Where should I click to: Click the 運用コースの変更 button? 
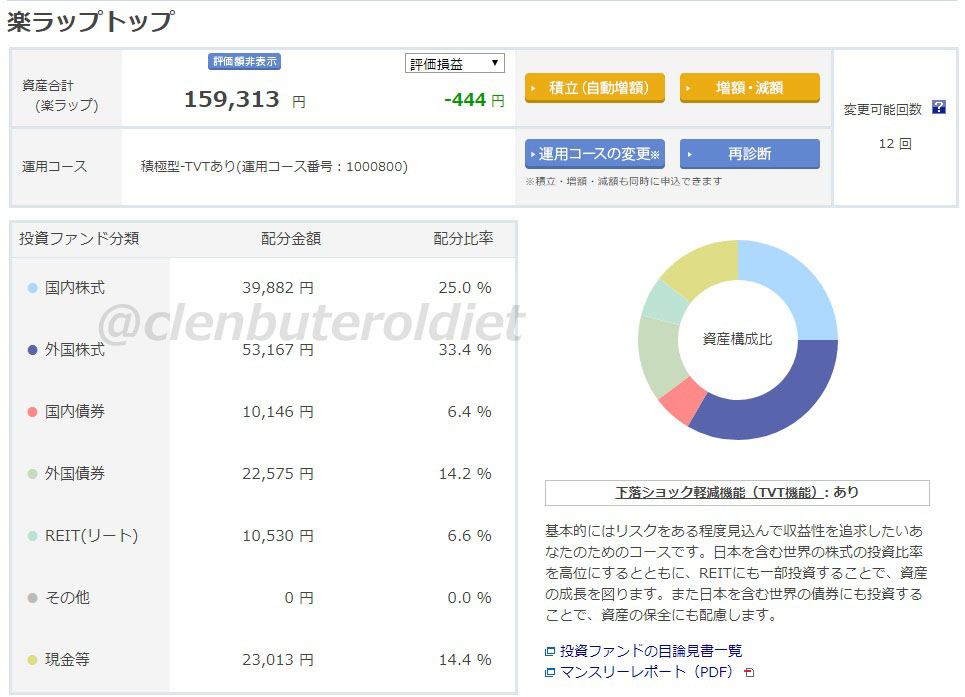tap(595, 154)
